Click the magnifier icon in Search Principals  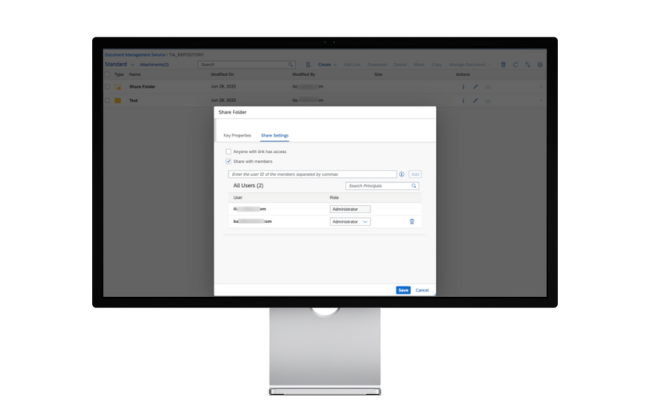[414, 186]
